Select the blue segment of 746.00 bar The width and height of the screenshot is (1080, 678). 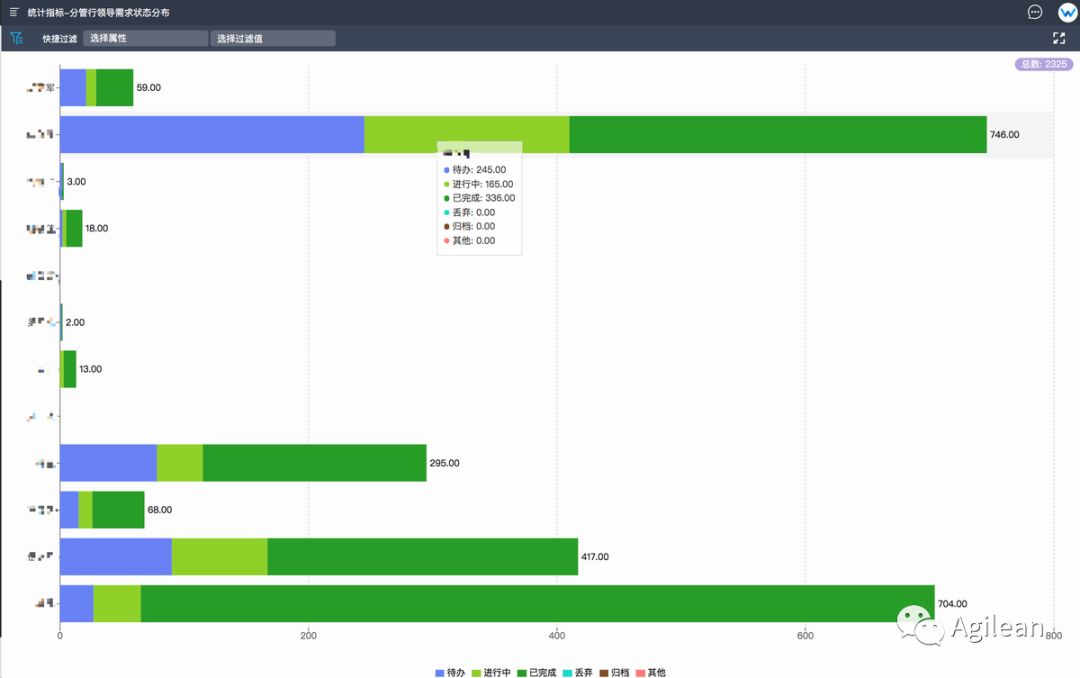click(x=212, y=134)
